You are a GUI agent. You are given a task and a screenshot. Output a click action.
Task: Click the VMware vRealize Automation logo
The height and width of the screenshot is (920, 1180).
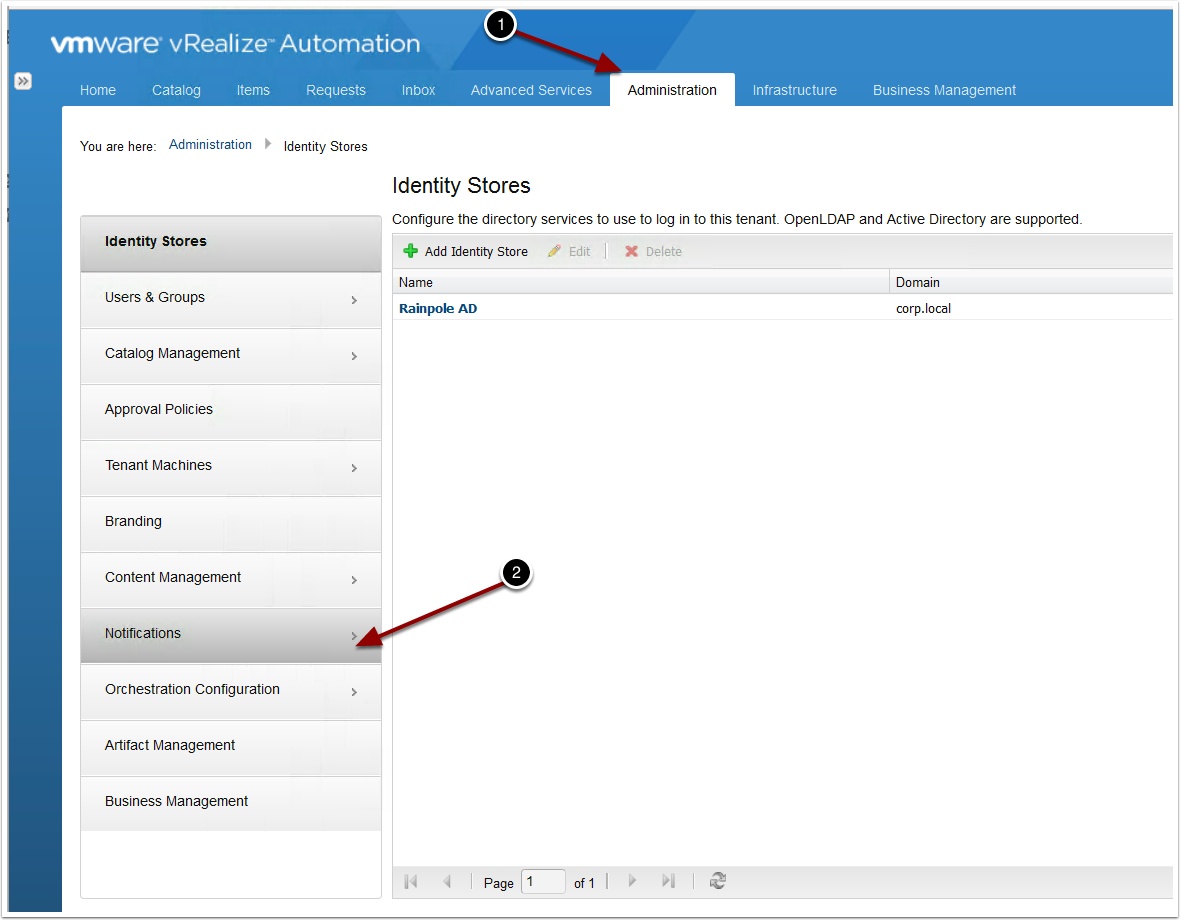tap(235, 44)
